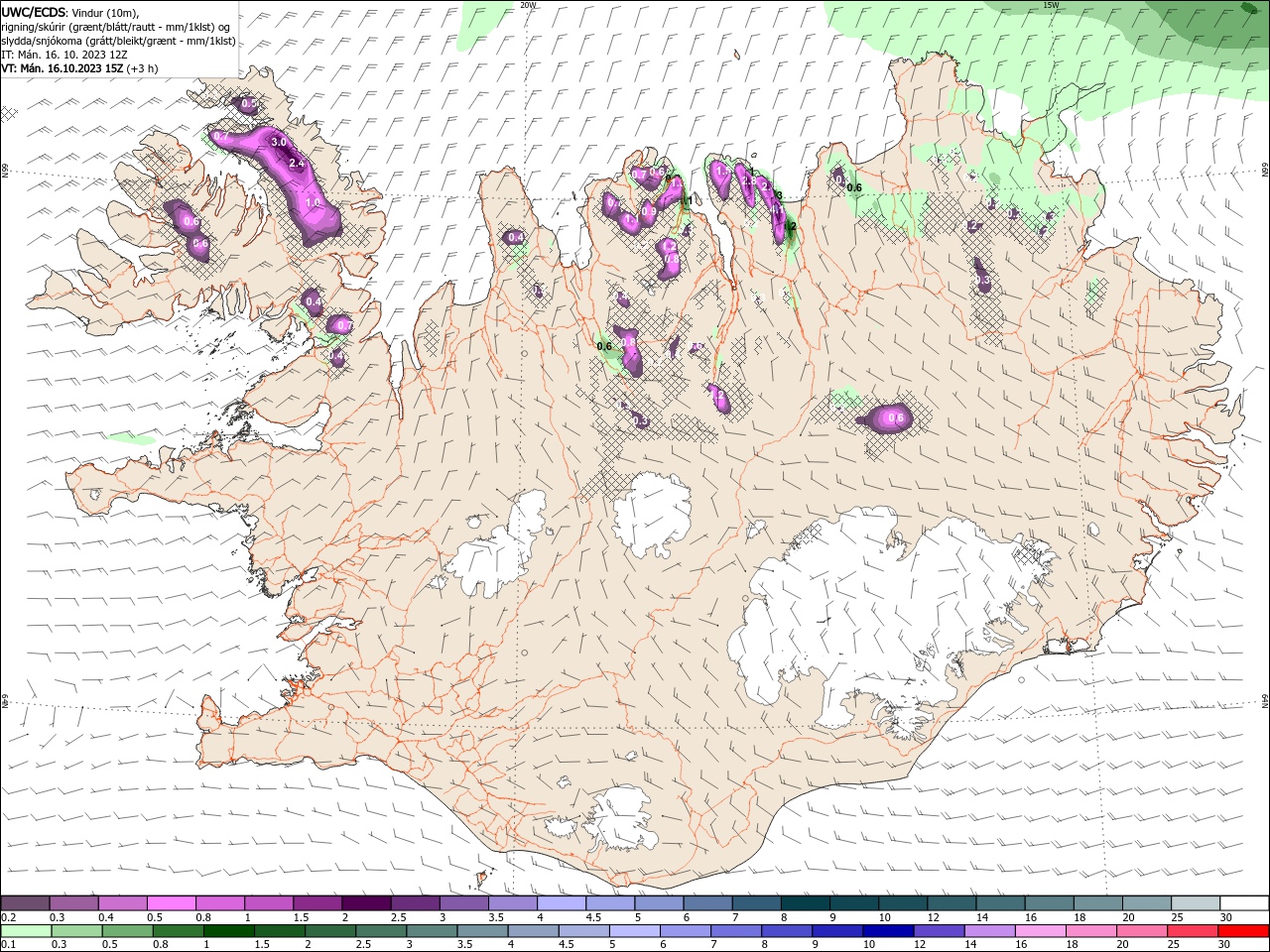
Task: Select the pale periwinkle 4–4.5 snow swatch
Action: pos(562,902)
